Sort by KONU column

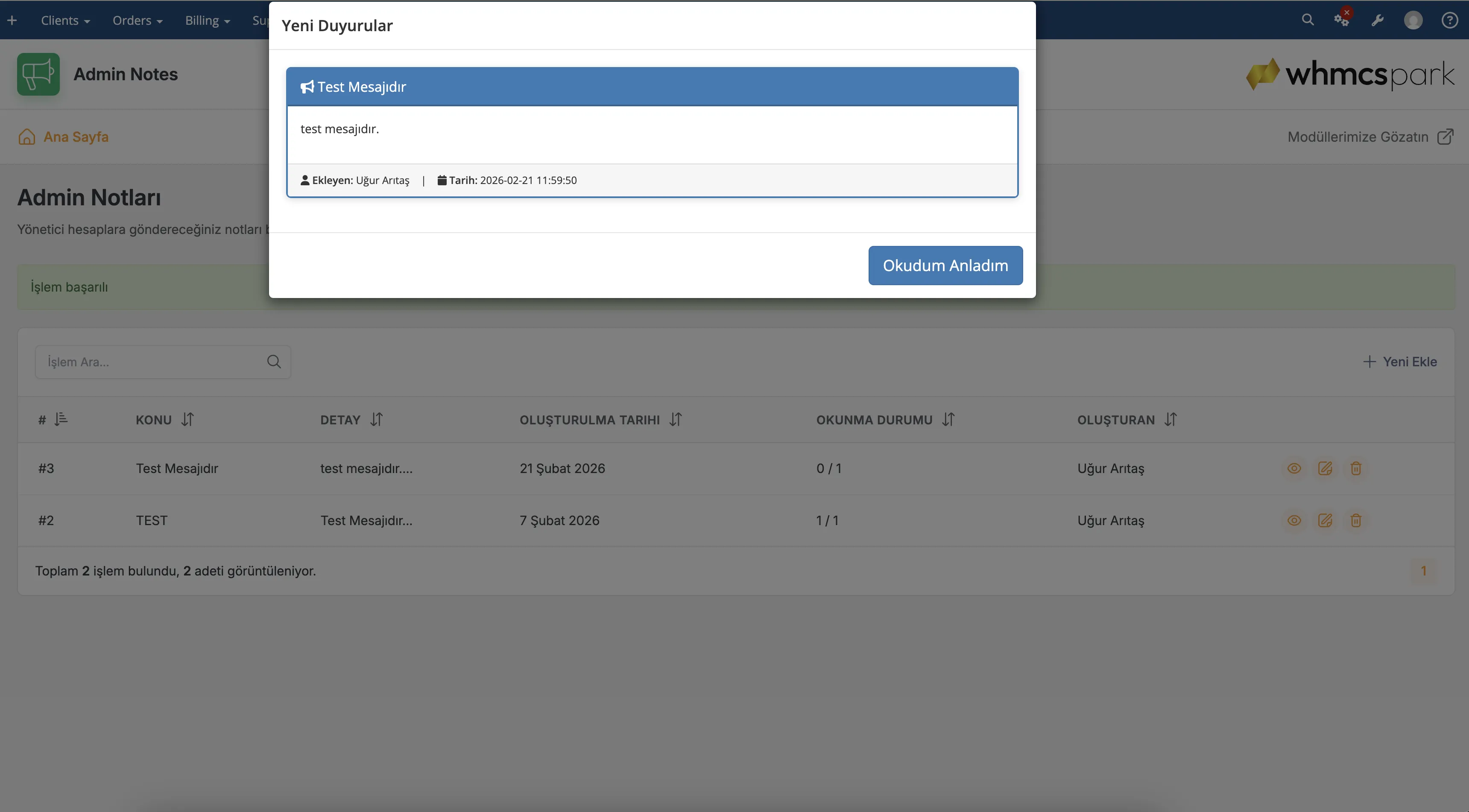165,420
